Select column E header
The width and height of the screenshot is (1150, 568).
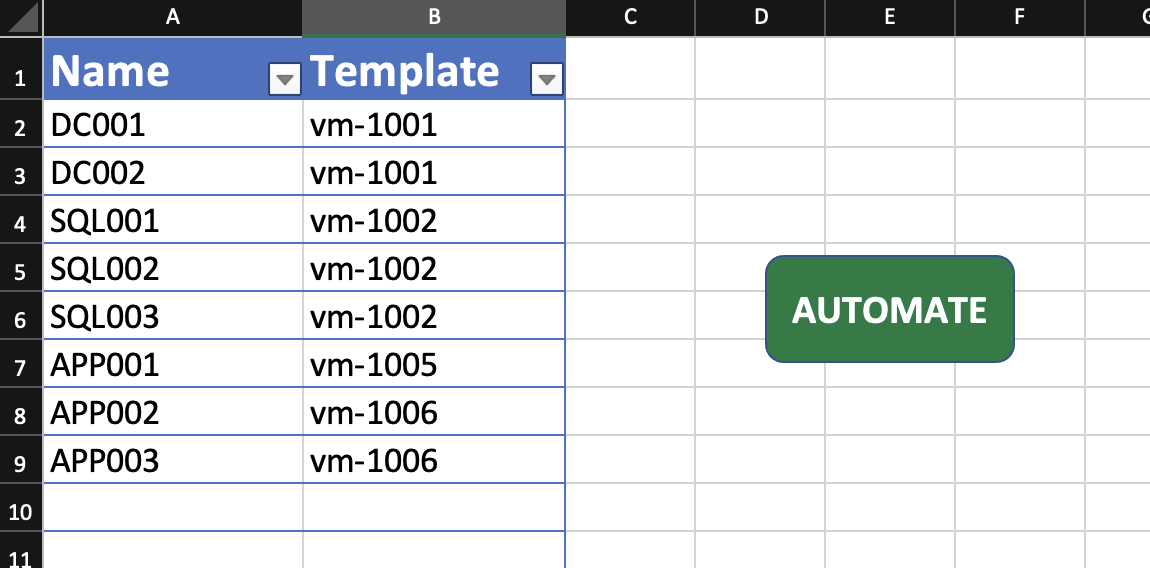[890, 18]
